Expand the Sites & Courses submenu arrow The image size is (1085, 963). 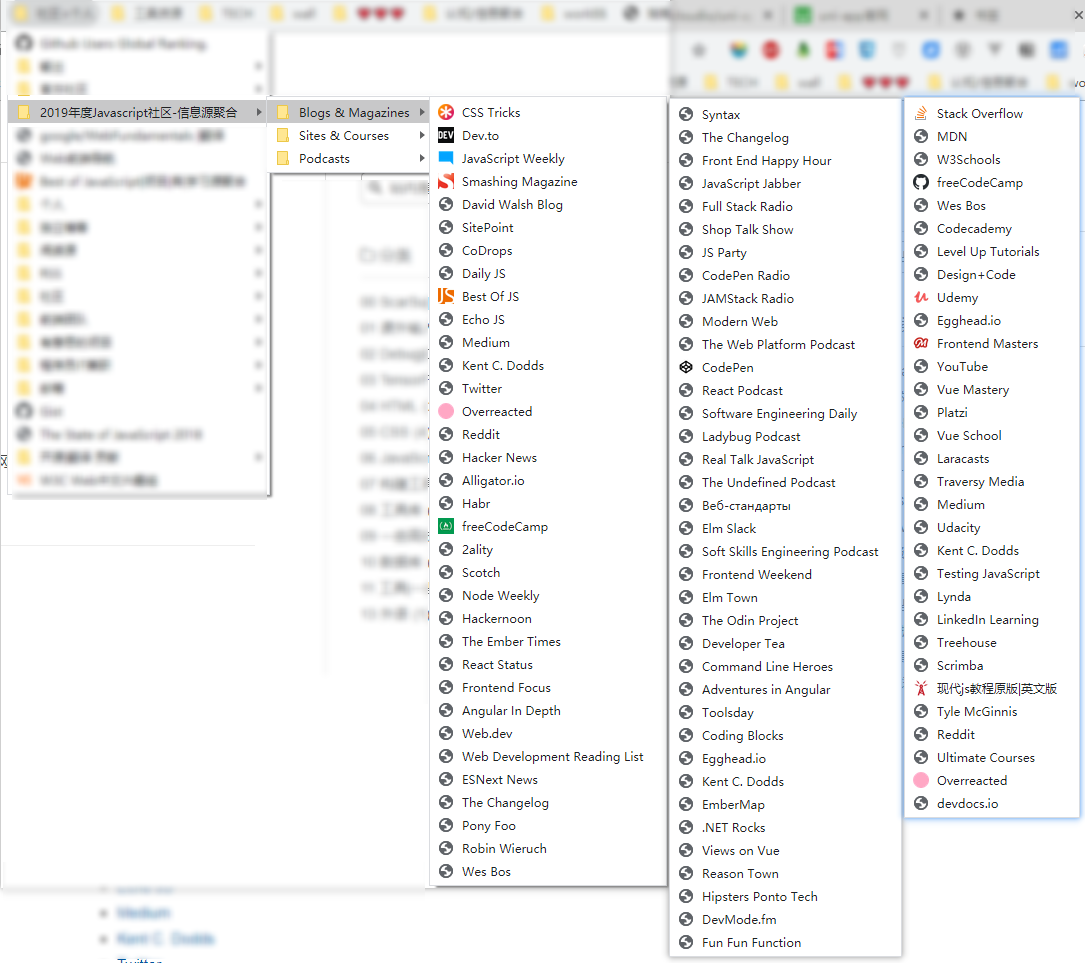tap(421, 136)
